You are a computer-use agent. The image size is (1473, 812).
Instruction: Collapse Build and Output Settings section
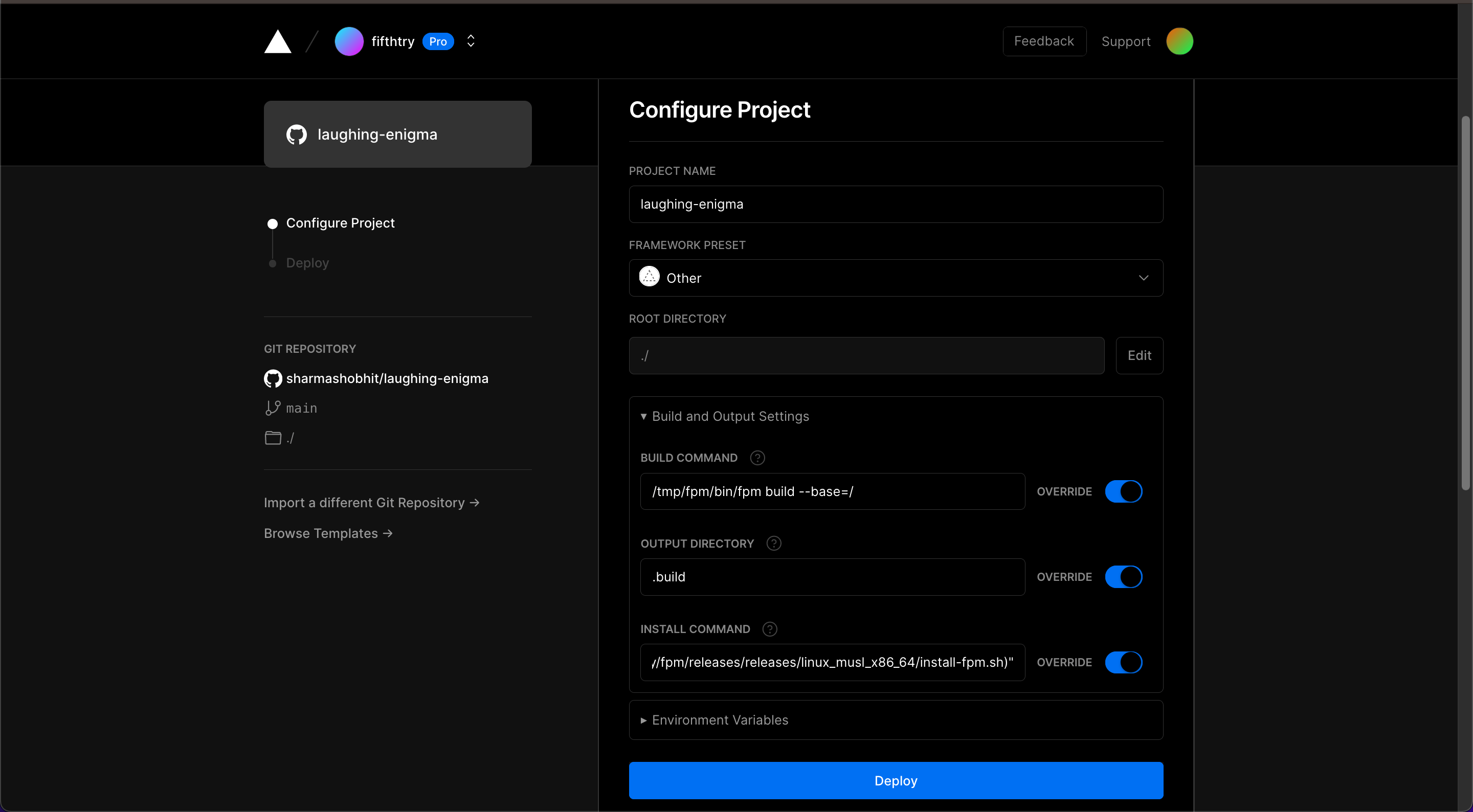pos(725,416)
